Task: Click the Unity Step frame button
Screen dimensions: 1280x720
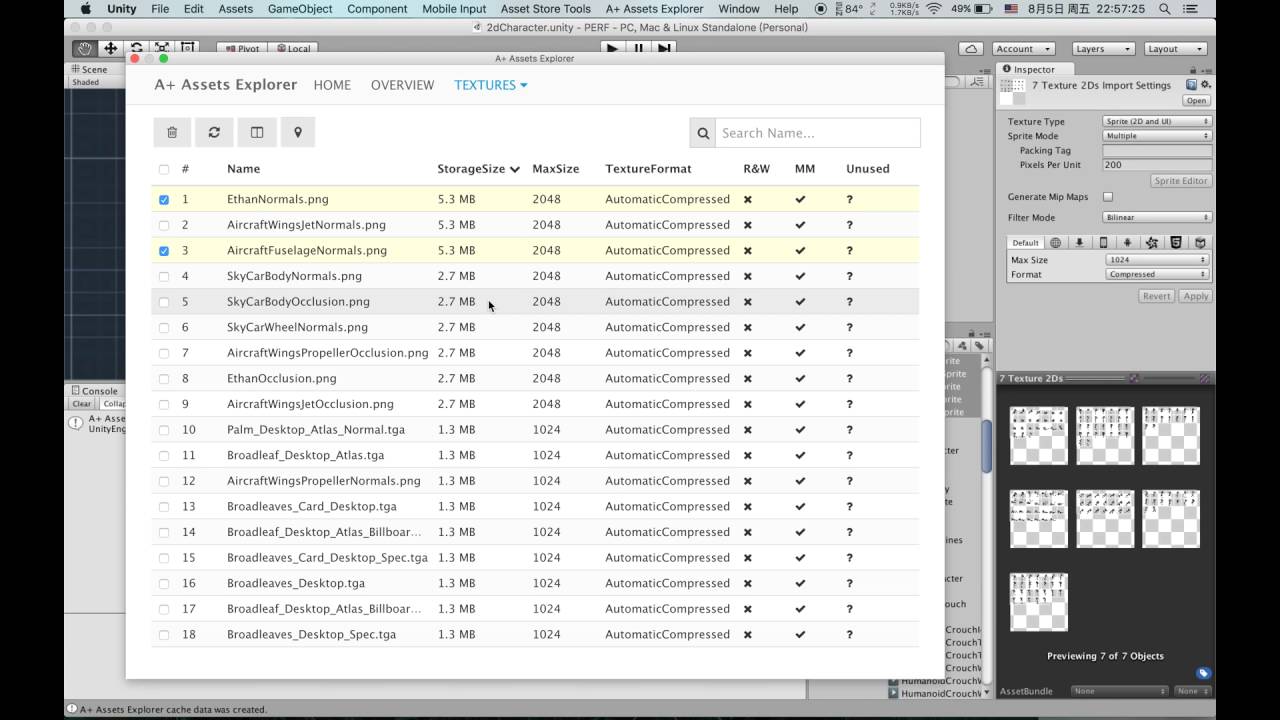Action: [x=664, y=48]
